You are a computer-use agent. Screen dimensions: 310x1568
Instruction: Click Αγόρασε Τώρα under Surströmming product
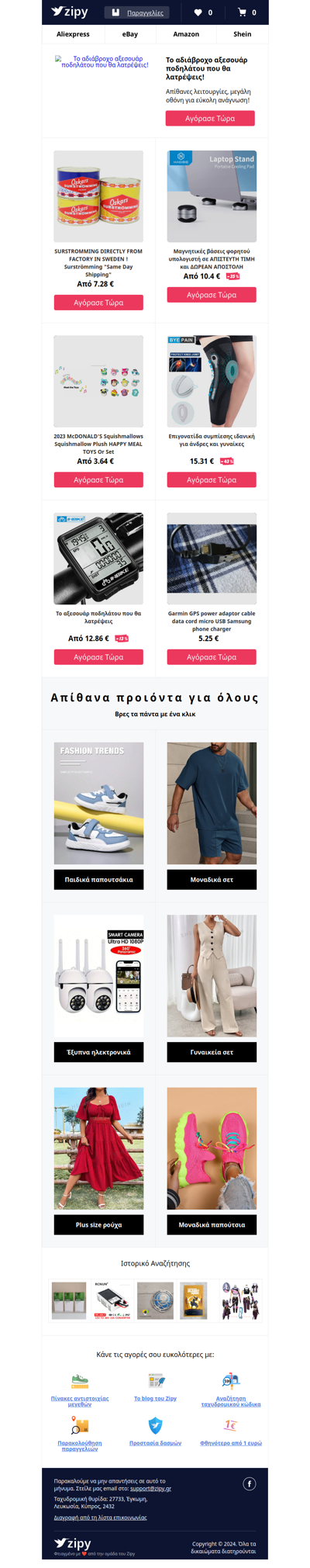tap(98, 303)
